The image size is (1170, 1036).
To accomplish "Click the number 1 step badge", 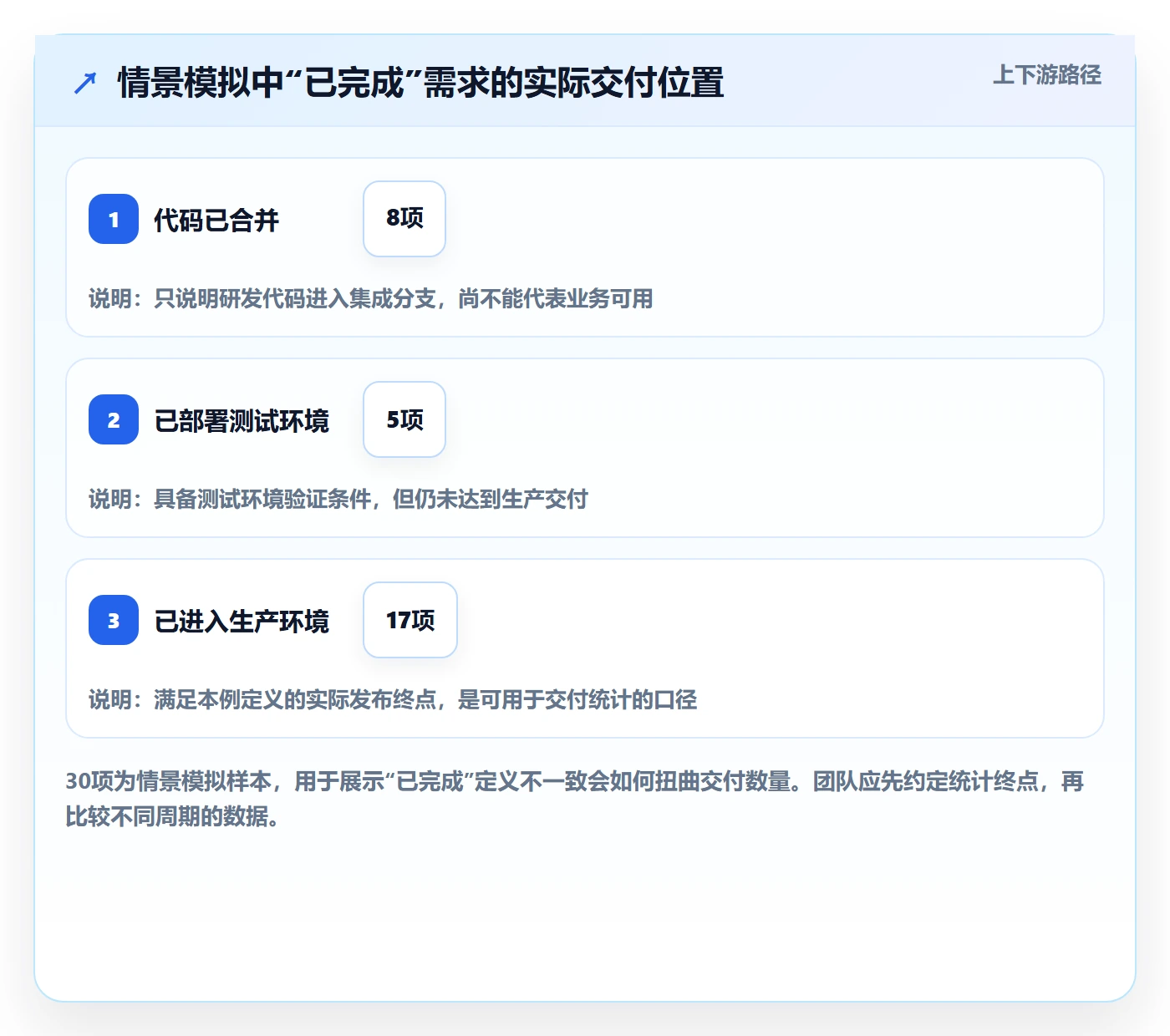I will pyautogui.click(x=114, y=219).
